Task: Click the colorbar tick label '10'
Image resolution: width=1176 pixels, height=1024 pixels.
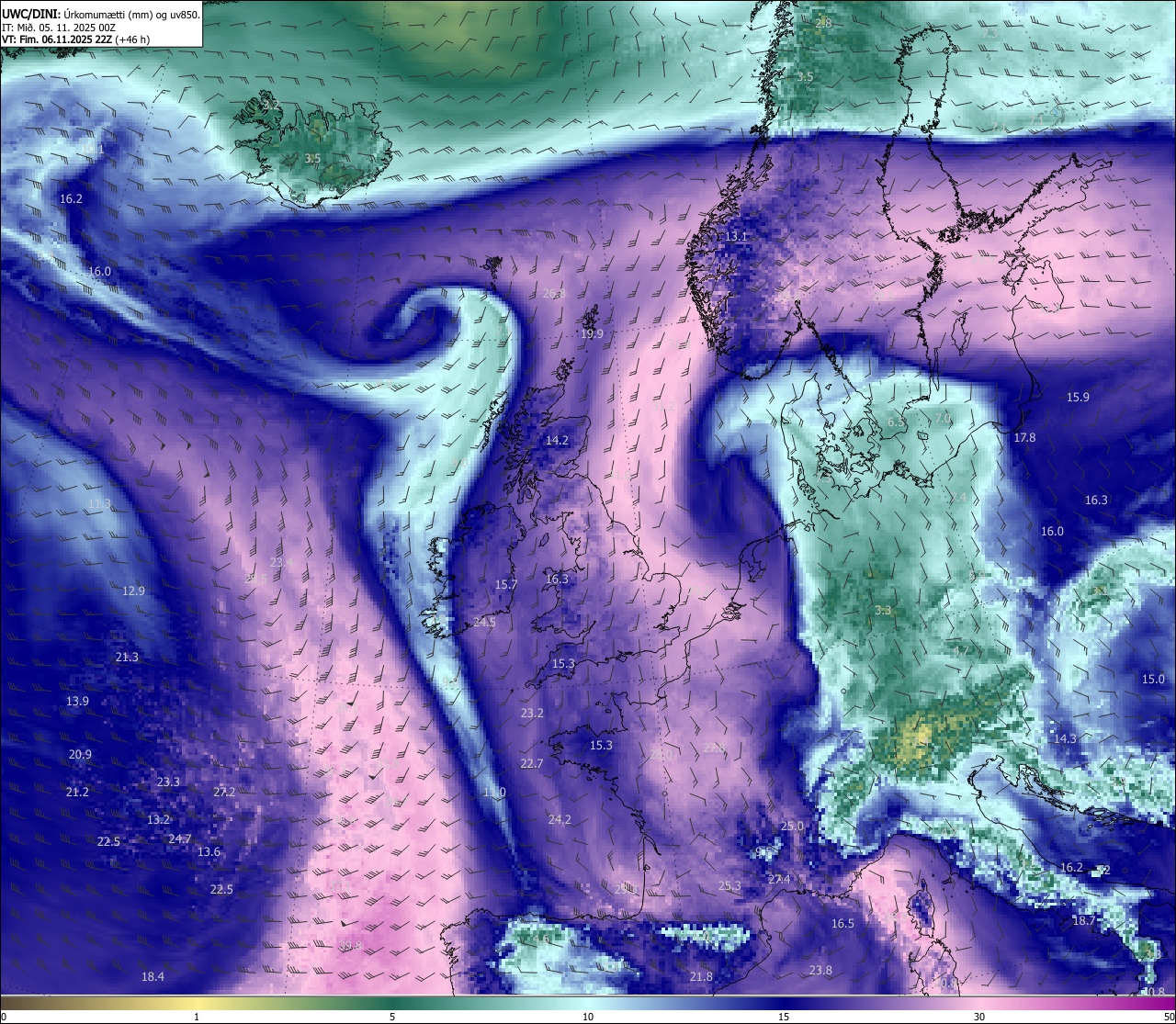Action: [588, 1017]
